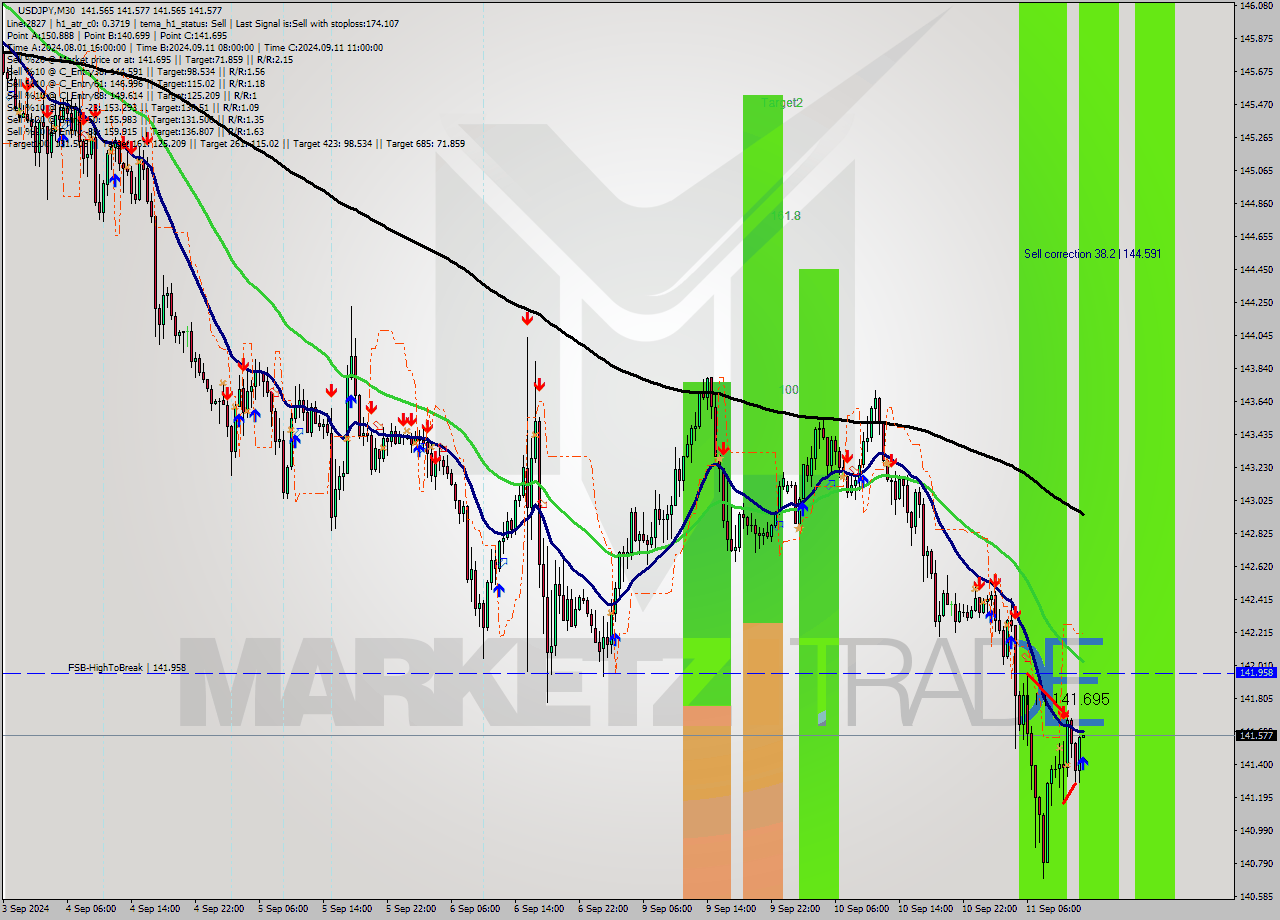Select the '100' Fibonacci level label
1280x920 pixels.
[x=789, y=389]
